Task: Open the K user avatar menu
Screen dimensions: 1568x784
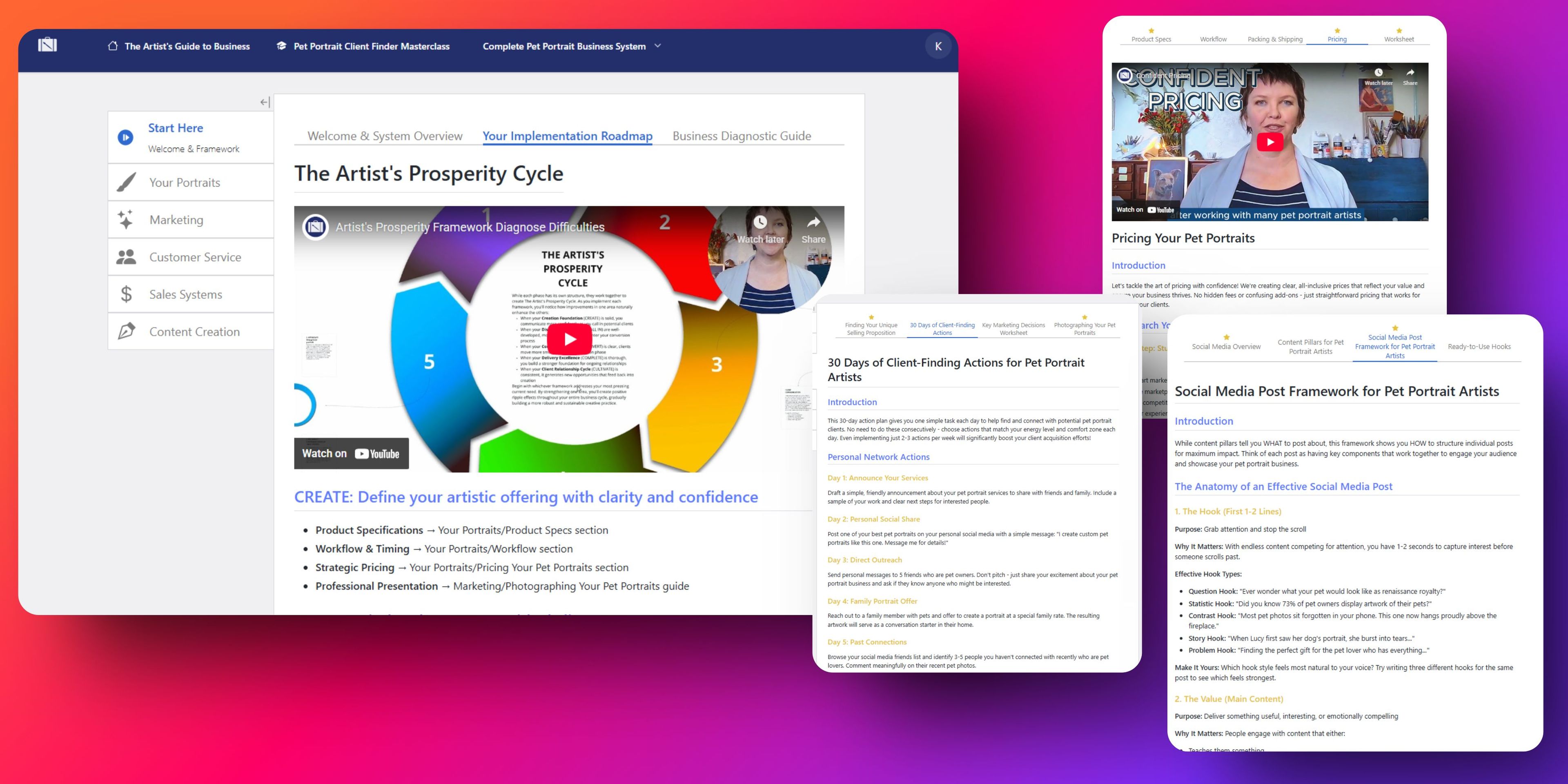Action: (x=938, y=46)
